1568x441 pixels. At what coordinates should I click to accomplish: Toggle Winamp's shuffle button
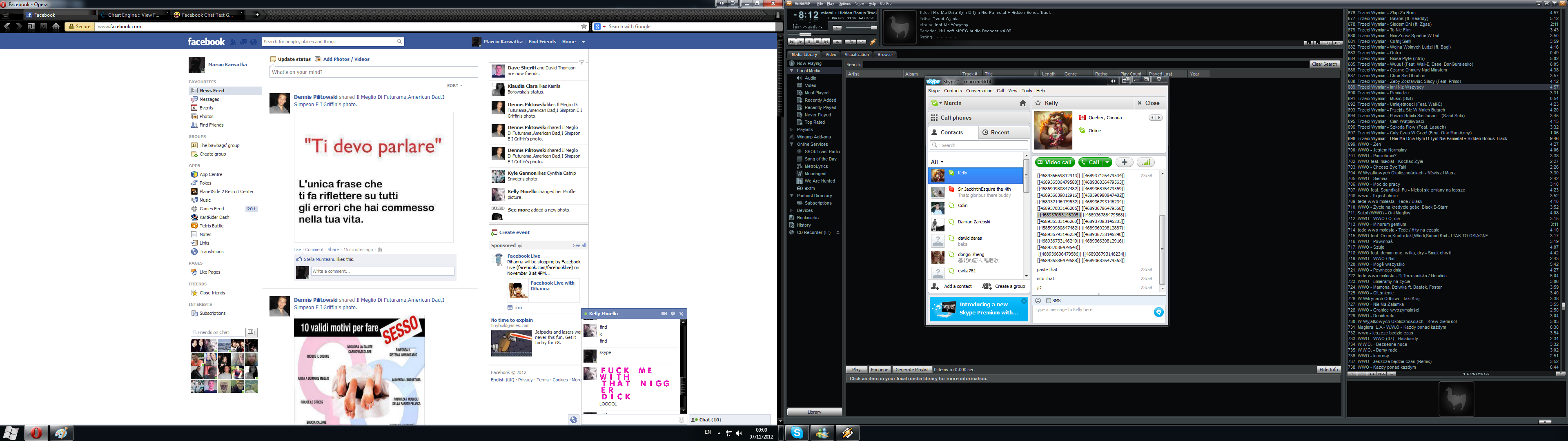click(851, 42)
